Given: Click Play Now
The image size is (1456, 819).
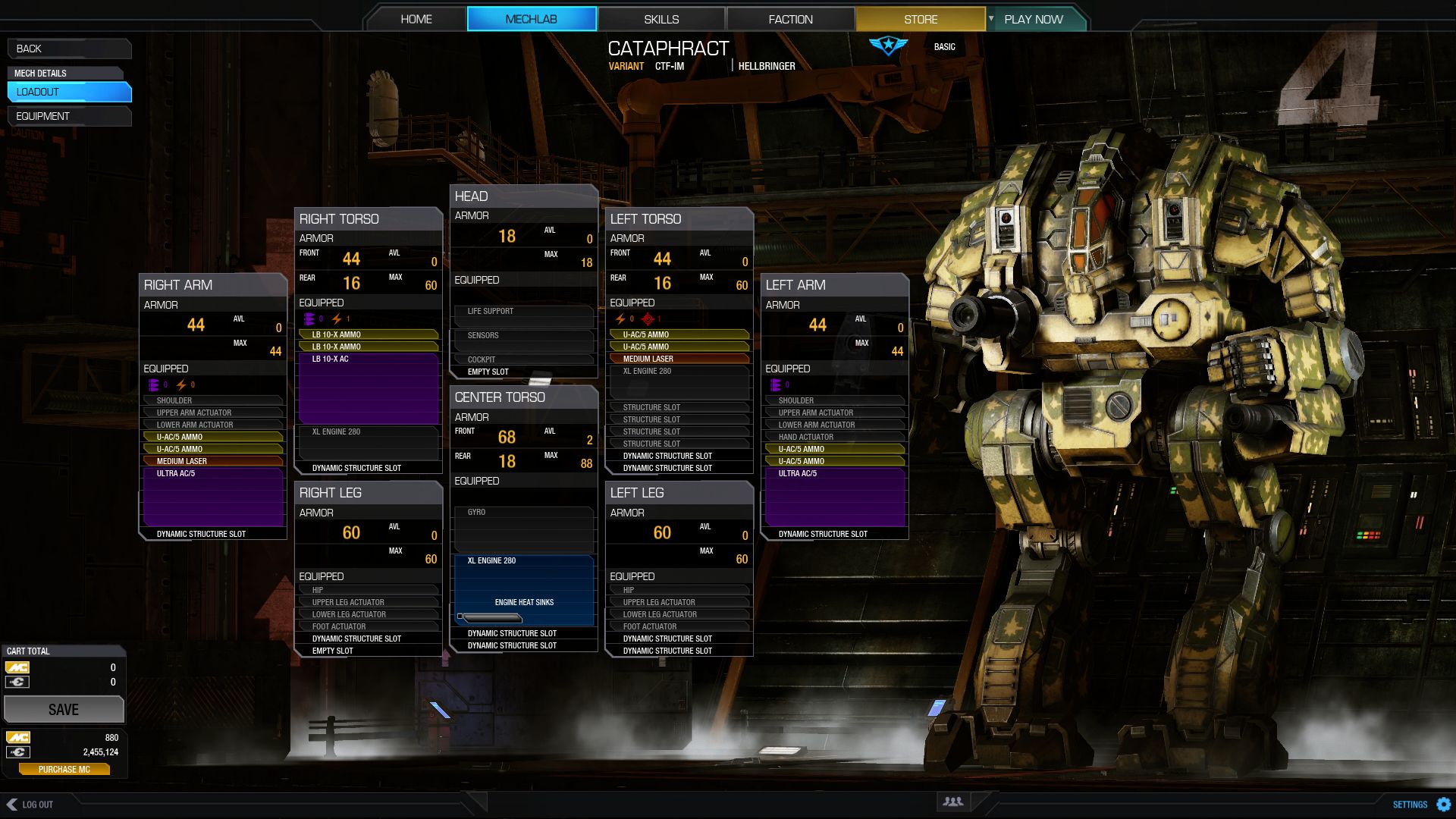Looking at the screenshot, I should [x=1034, y=19].
